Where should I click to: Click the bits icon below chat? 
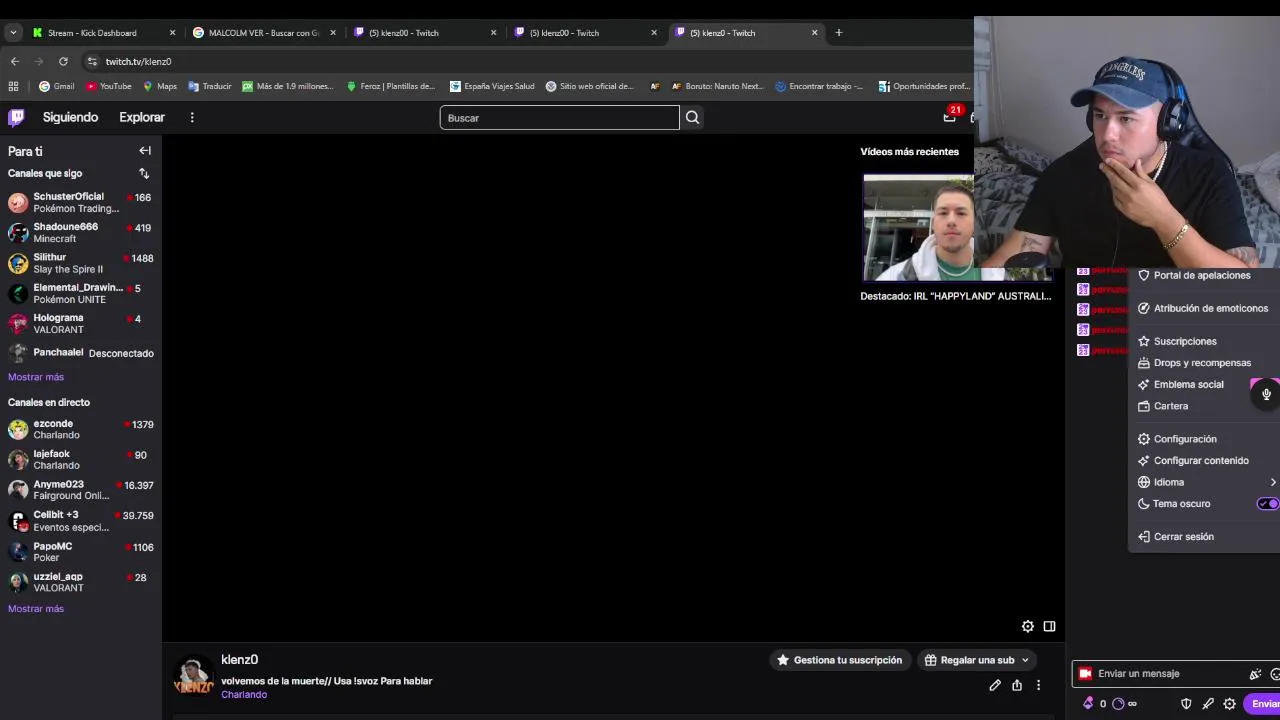[x=1088, y=703]
